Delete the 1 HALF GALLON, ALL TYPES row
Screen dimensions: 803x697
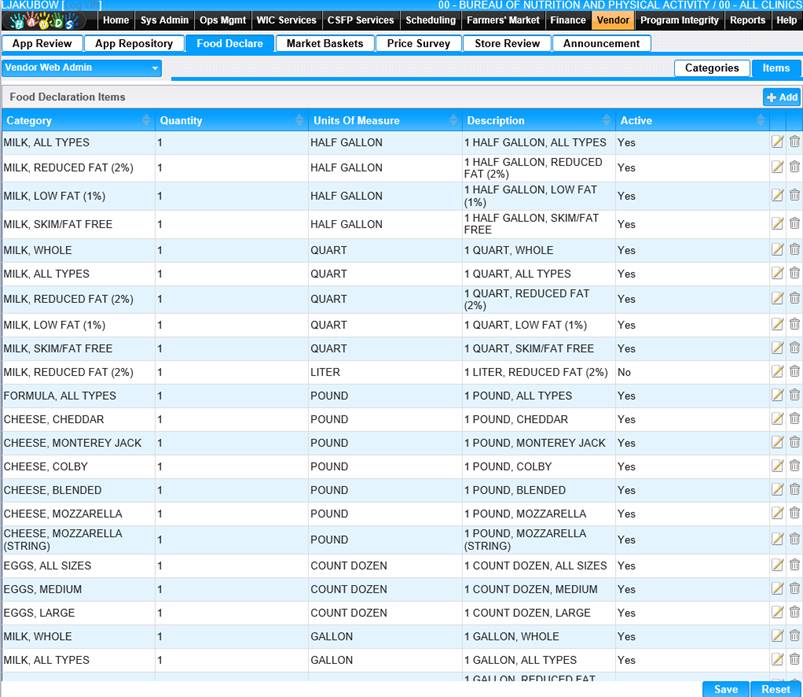[794, 142]
